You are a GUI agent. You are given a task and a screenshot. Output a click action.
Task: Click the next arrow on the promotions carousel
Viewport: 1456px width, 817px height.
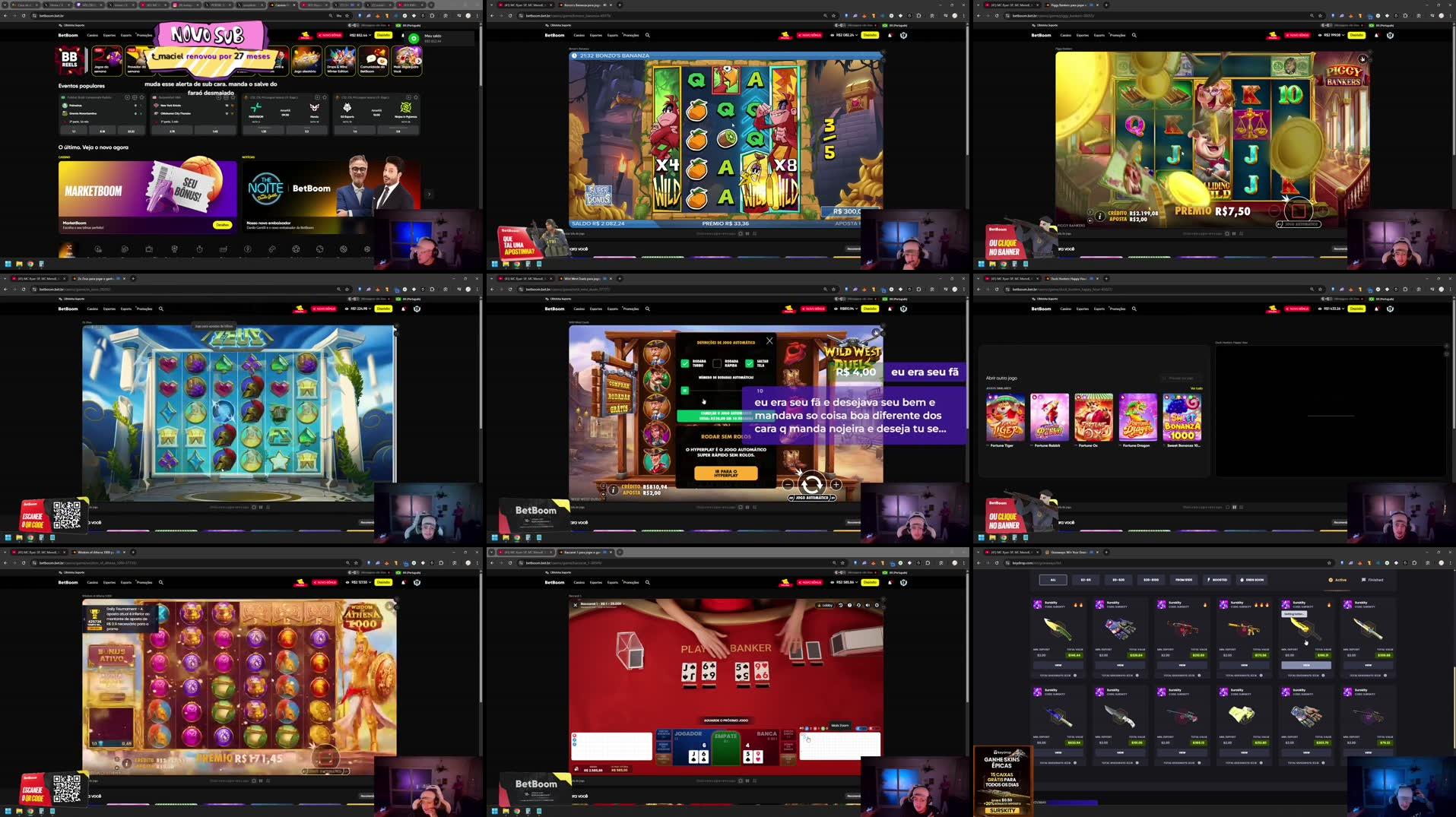(430, 194)
